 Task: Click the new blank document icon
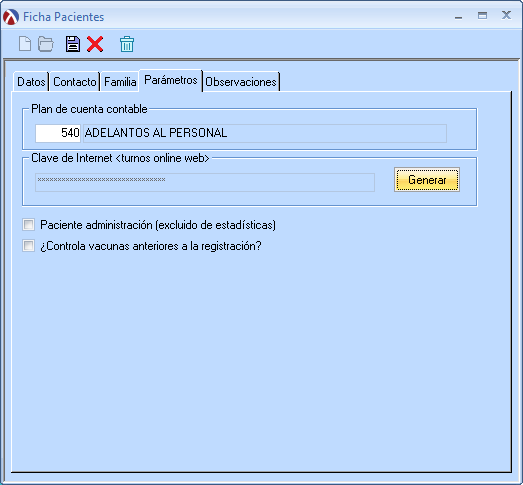coord(25,44)
